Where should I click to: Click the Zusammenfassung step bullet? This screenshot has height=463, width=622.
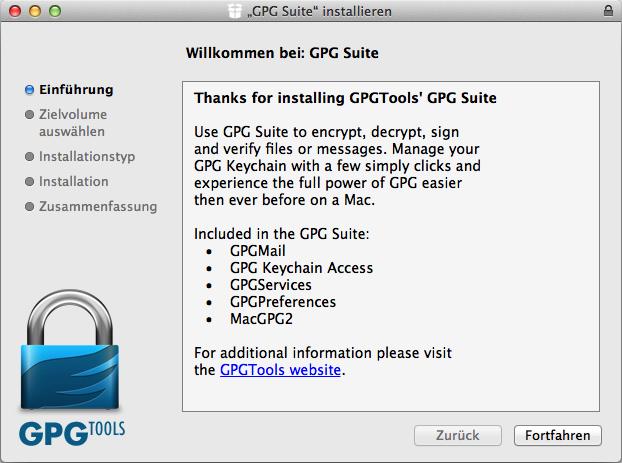[29, 207]
